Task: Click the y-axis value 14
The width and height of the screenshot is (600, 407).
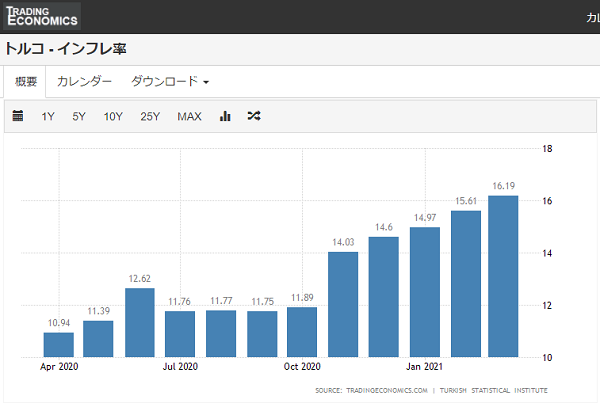Action: (547, 253)
